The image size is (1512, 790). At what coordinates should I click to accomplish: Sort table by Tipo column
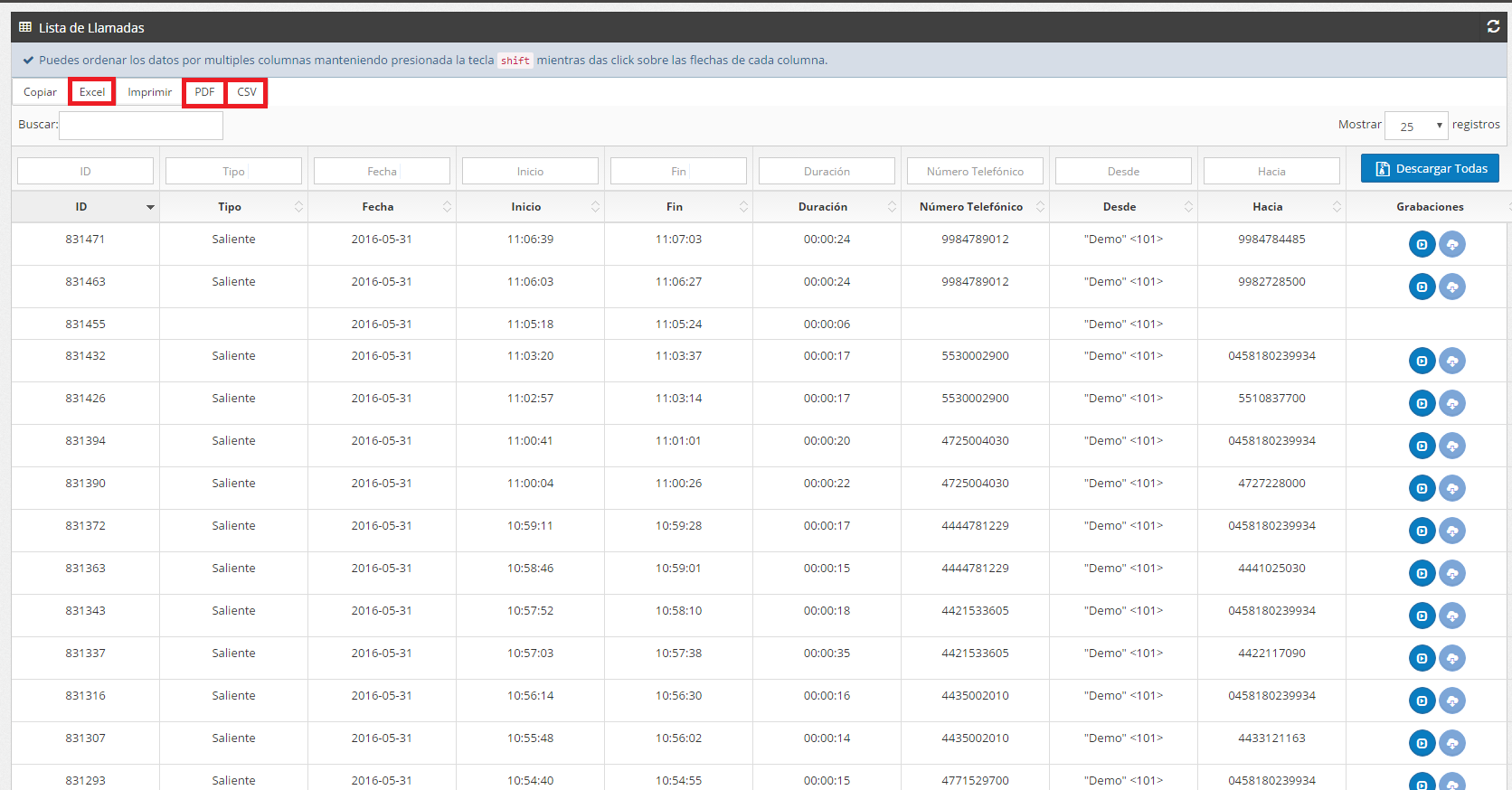(x=234, y=207)
